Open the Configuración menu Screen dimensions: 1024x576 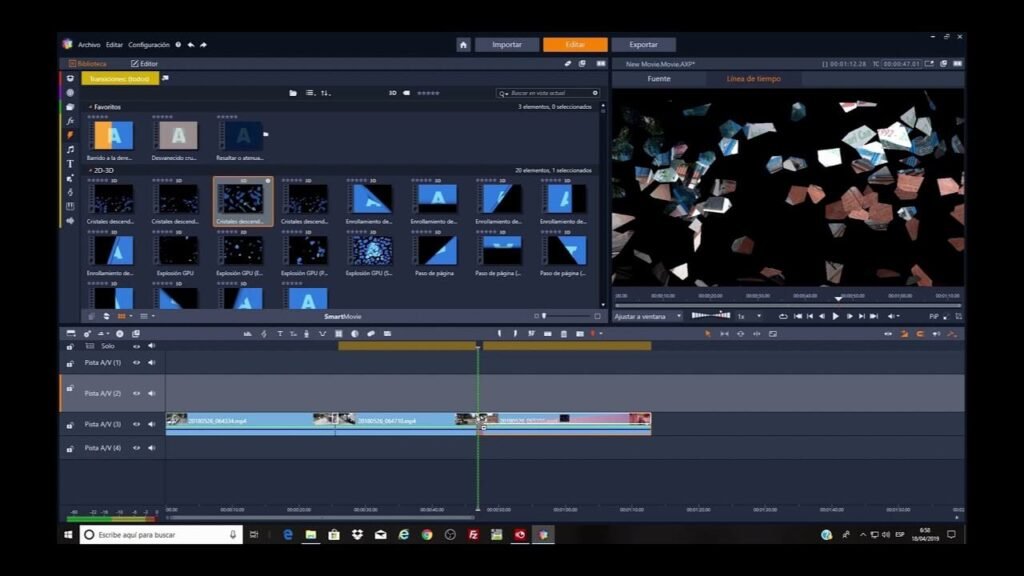click(149, 45)
